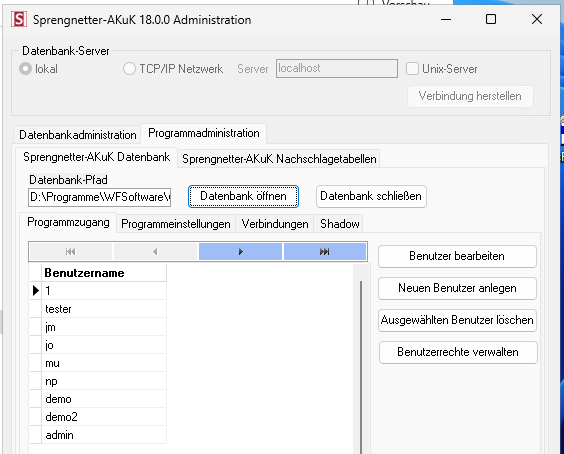This screenshot has height=454, width=564.
Task: Select user row 'demo'
Action: (x=104, y=399)
